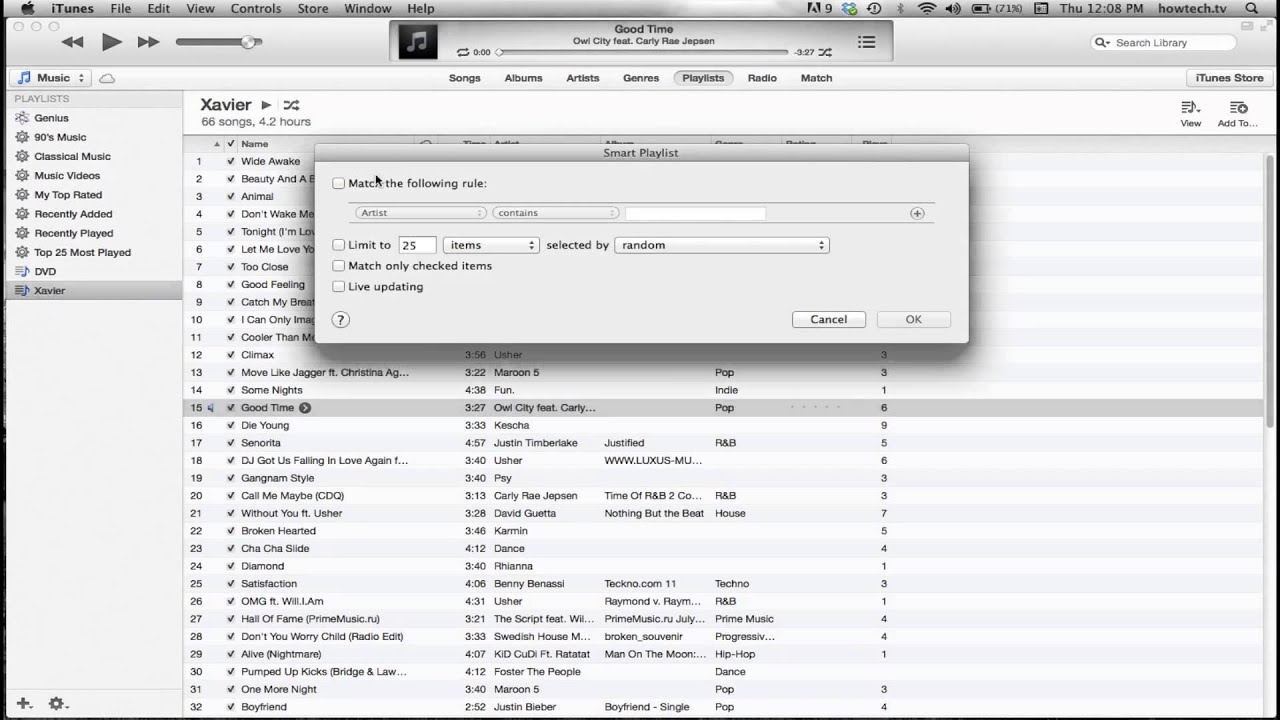Click OK in Smart Playlist dialog
Image resolution: width=1280 pixels, height=720 pixels.
point(913,319)
